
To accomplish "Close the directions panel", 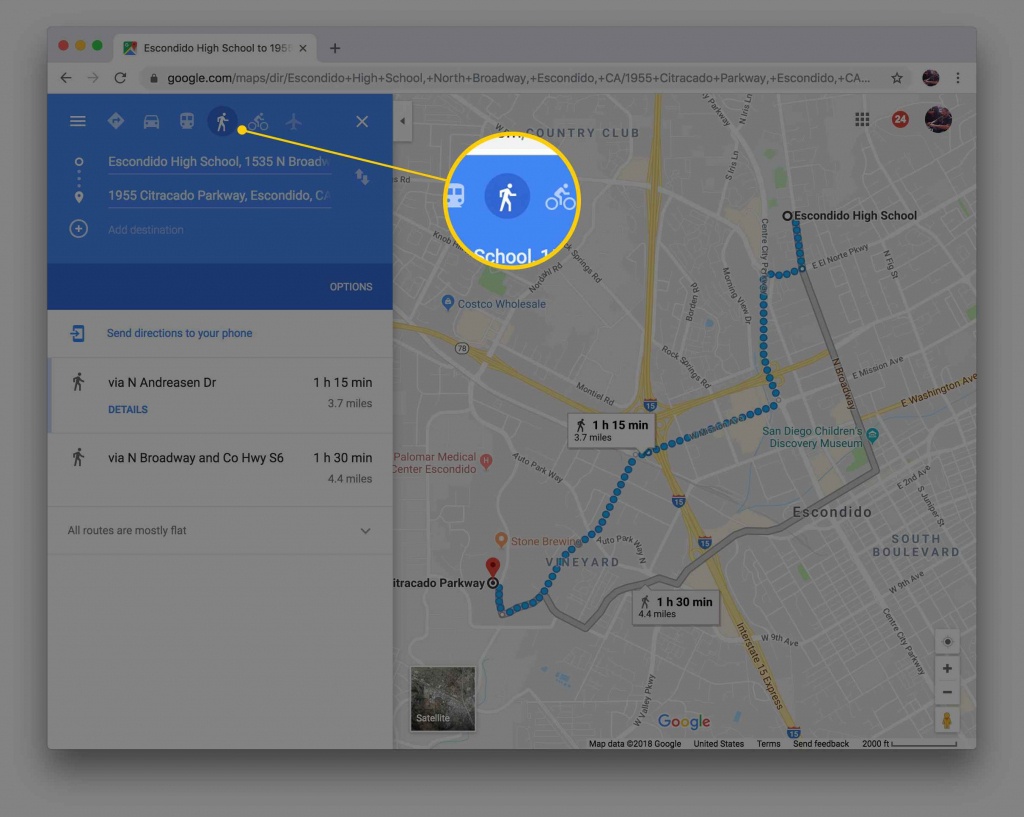I will (362, 121).
